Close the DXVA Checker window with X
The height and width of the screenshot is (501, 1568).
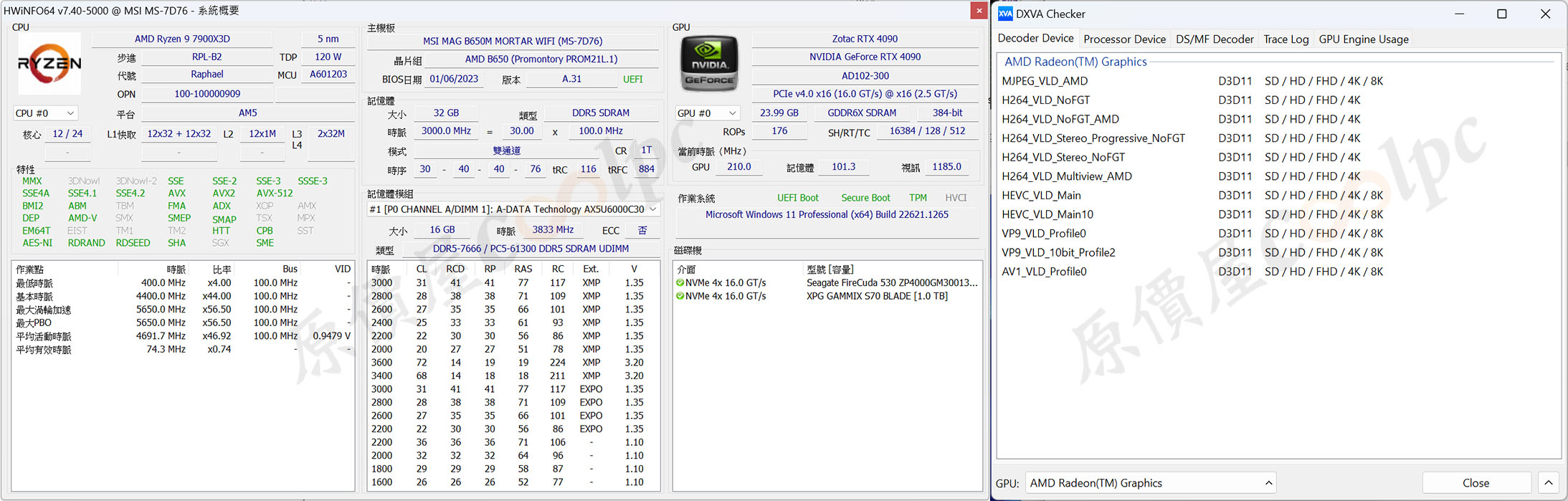(1545, 14)
